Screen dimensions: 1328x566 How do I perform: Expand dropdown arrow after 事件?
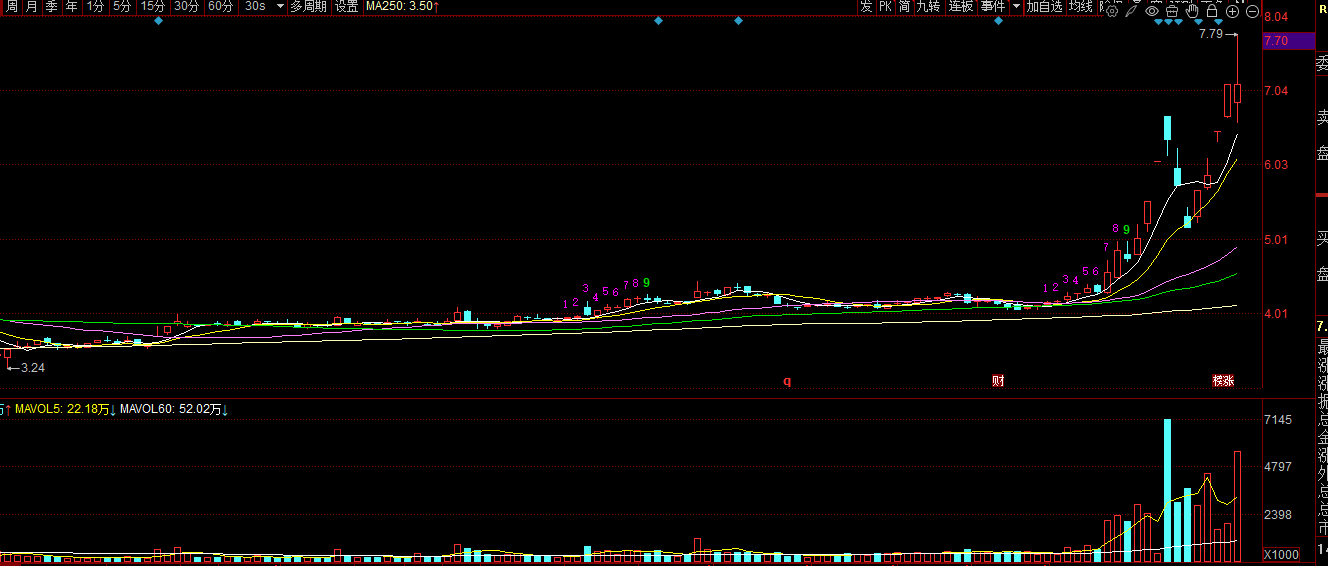pos(1016,6)
